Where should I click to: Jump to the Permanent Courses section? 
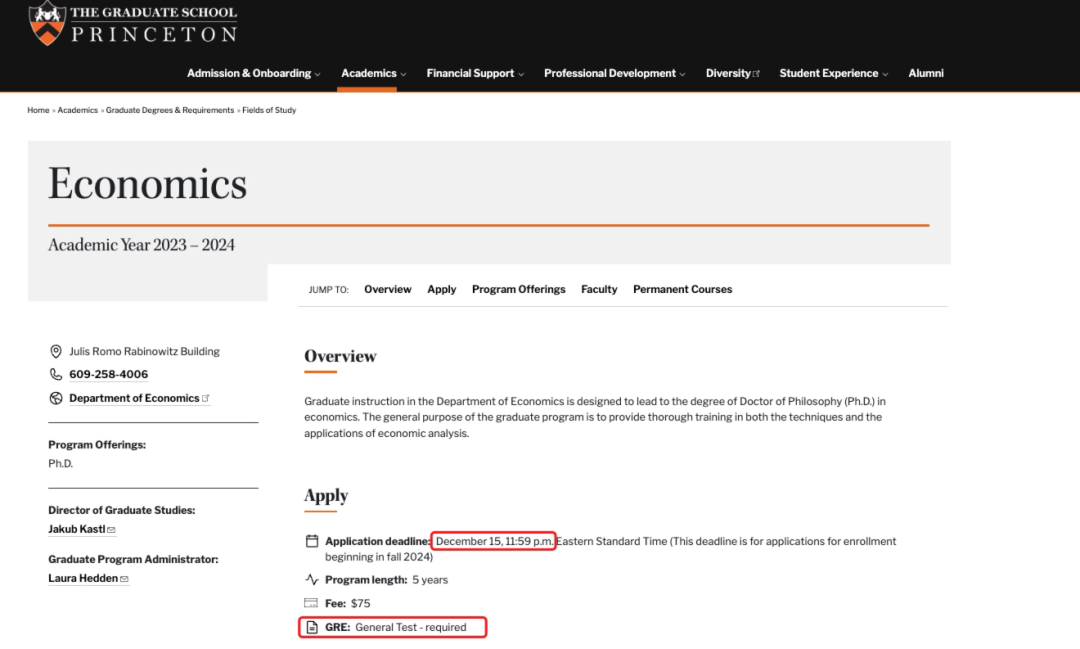(x=682, y=290)
